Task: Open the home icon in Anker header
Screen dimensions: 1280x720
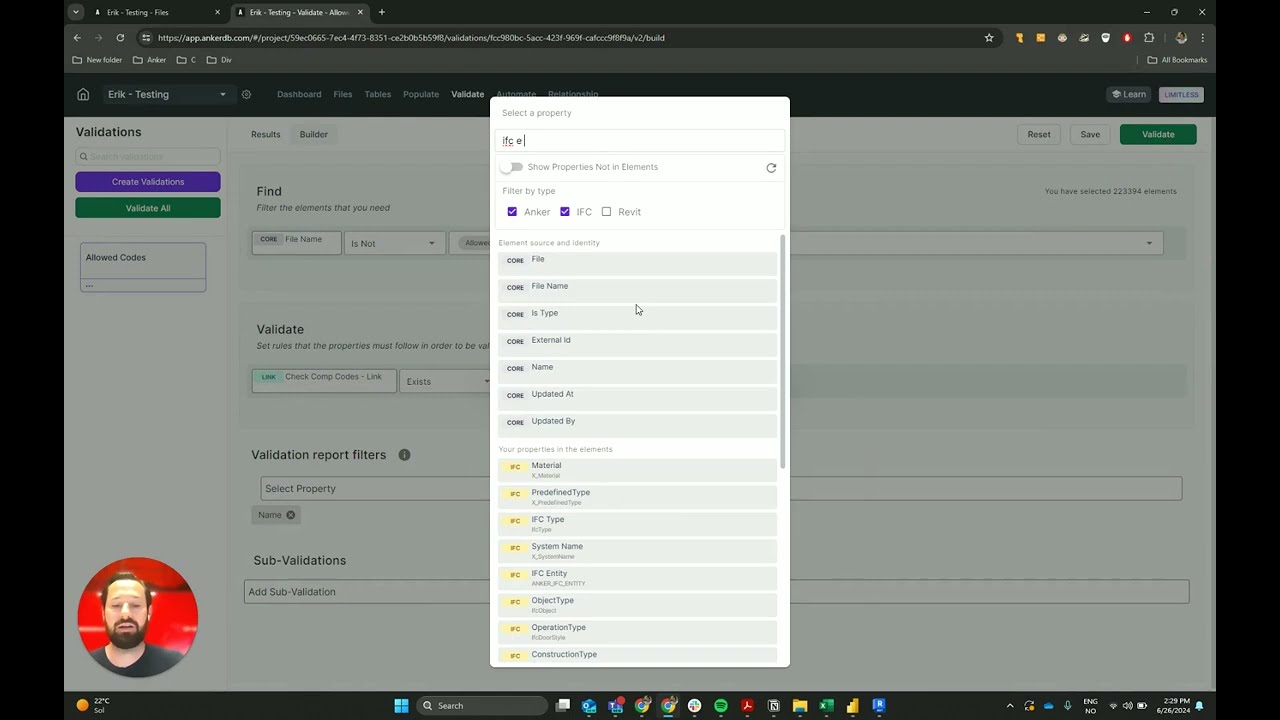Action: coord(83,95)
